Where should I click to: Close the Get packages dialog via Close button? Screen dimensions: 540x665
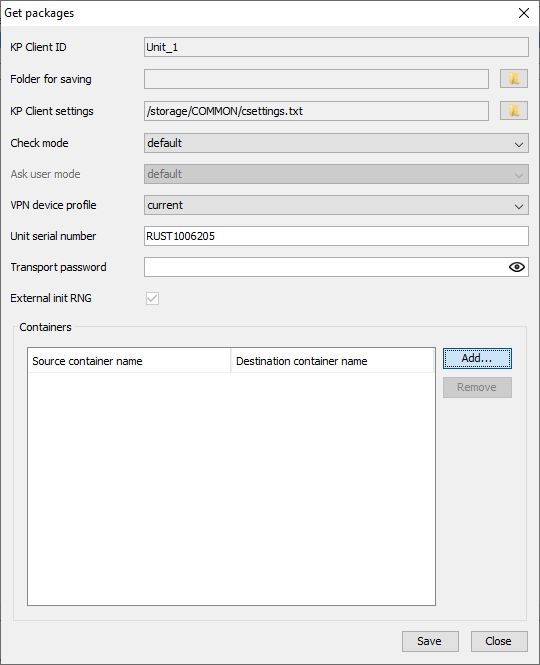coord(499,641)
